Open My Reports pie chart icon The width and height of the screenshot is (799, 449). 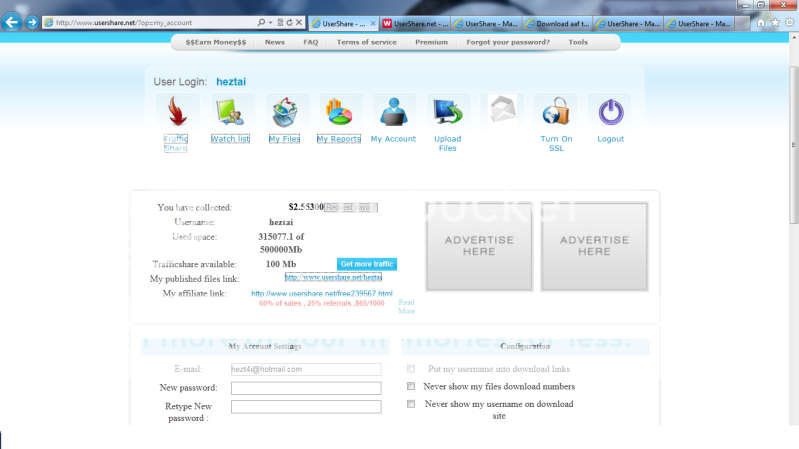[339, 111]
